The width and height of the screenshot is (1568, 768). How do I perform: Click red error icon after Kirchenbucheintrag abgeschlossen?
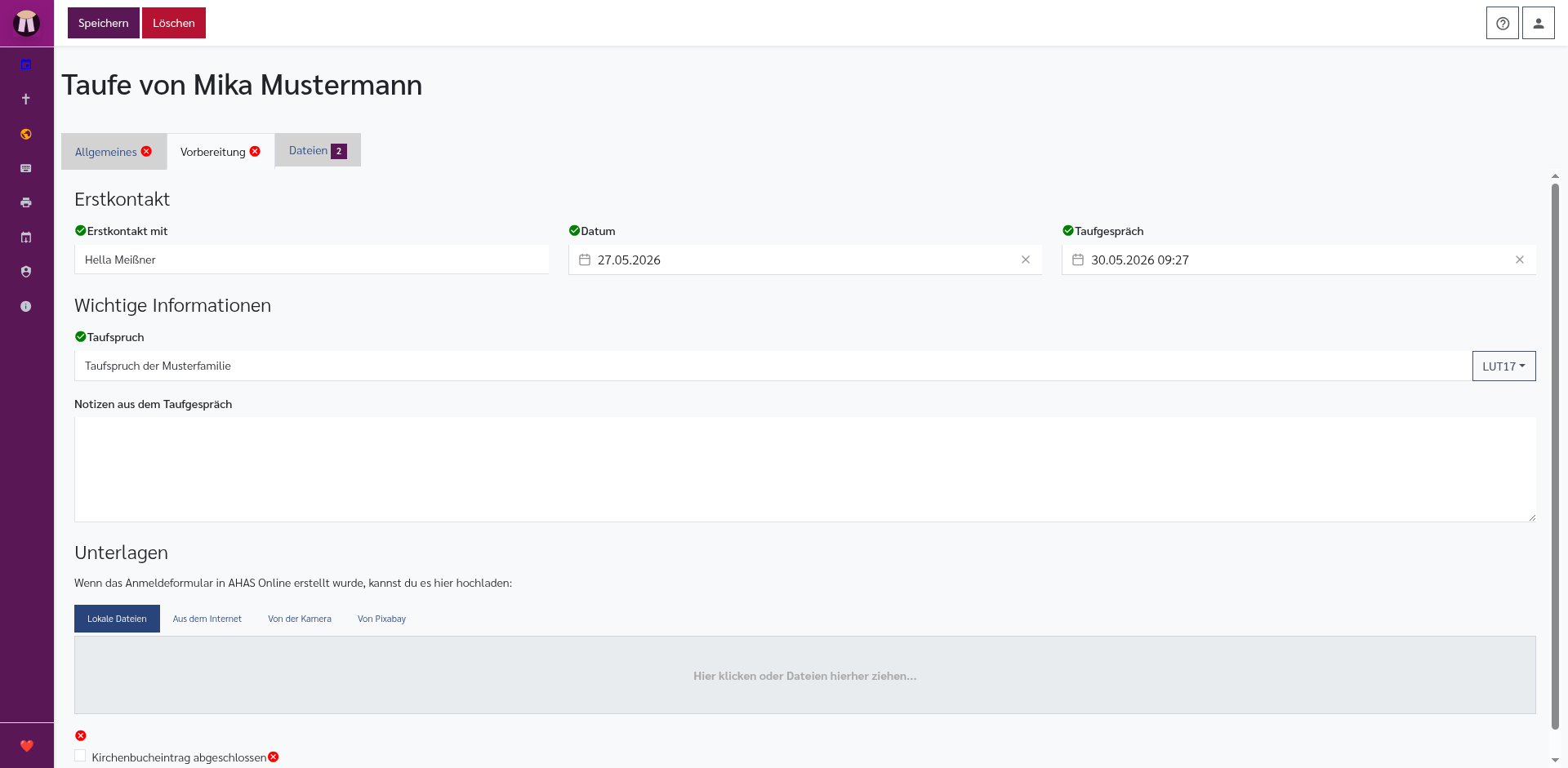pos(274,757)
